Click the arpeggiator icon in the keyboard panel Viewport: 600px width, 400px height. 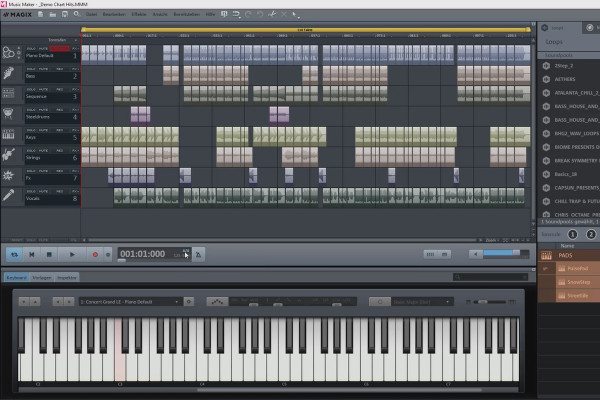pos(217,302)
